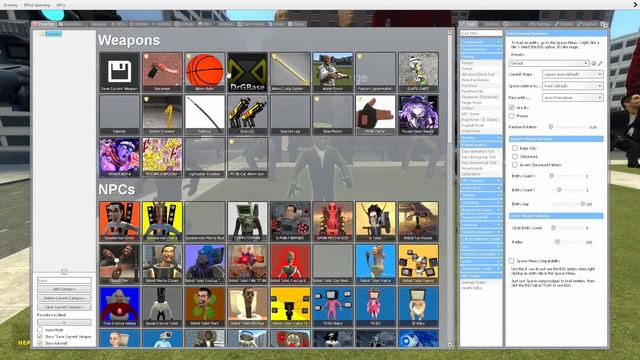Screen dimensions: 640x360
Task: Enable the Auto Mode checkbox
Action: (x=40, y=330)
